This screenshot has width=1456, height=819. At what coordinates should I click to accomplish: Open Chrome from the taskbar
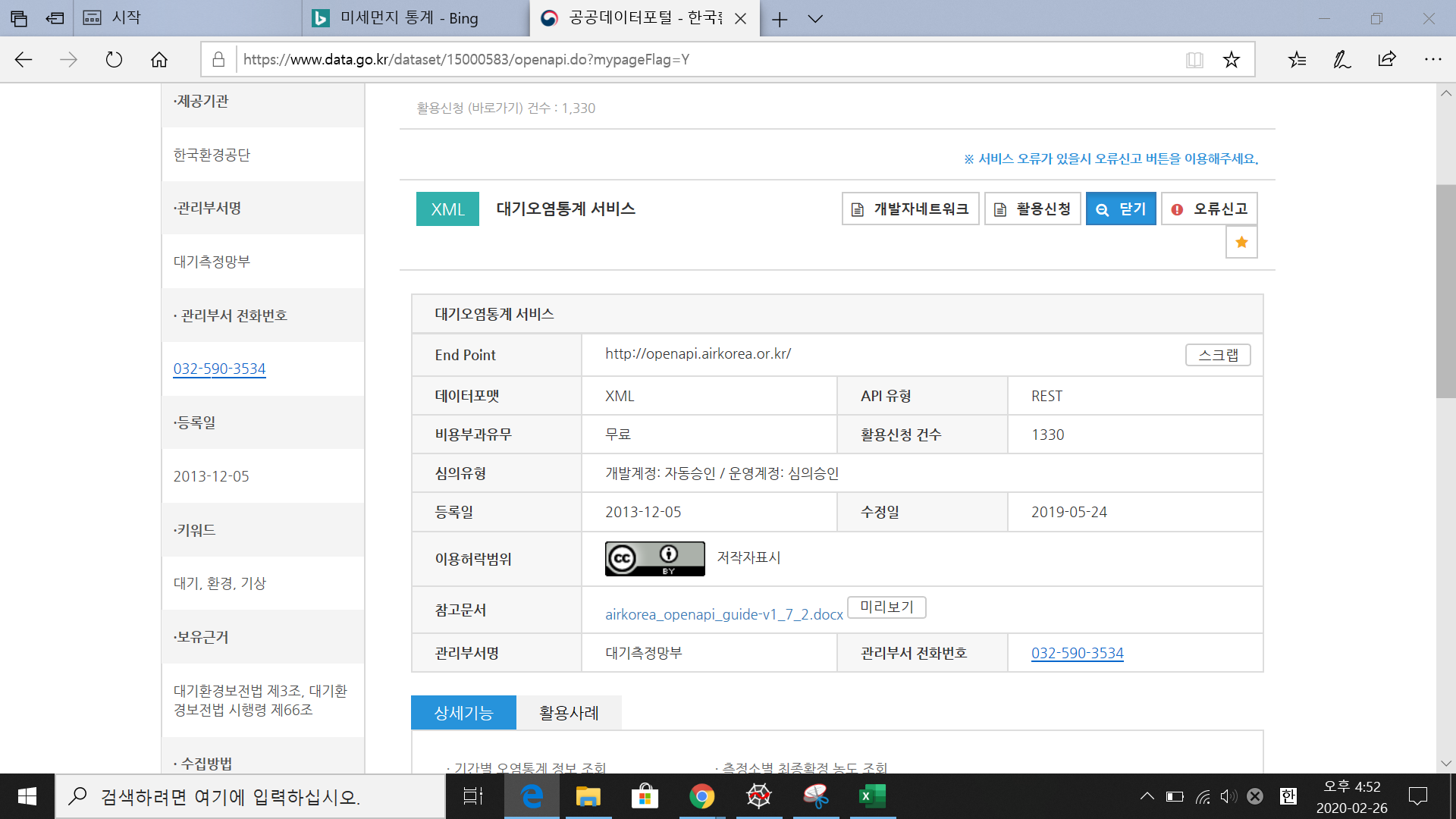(701, 796)
